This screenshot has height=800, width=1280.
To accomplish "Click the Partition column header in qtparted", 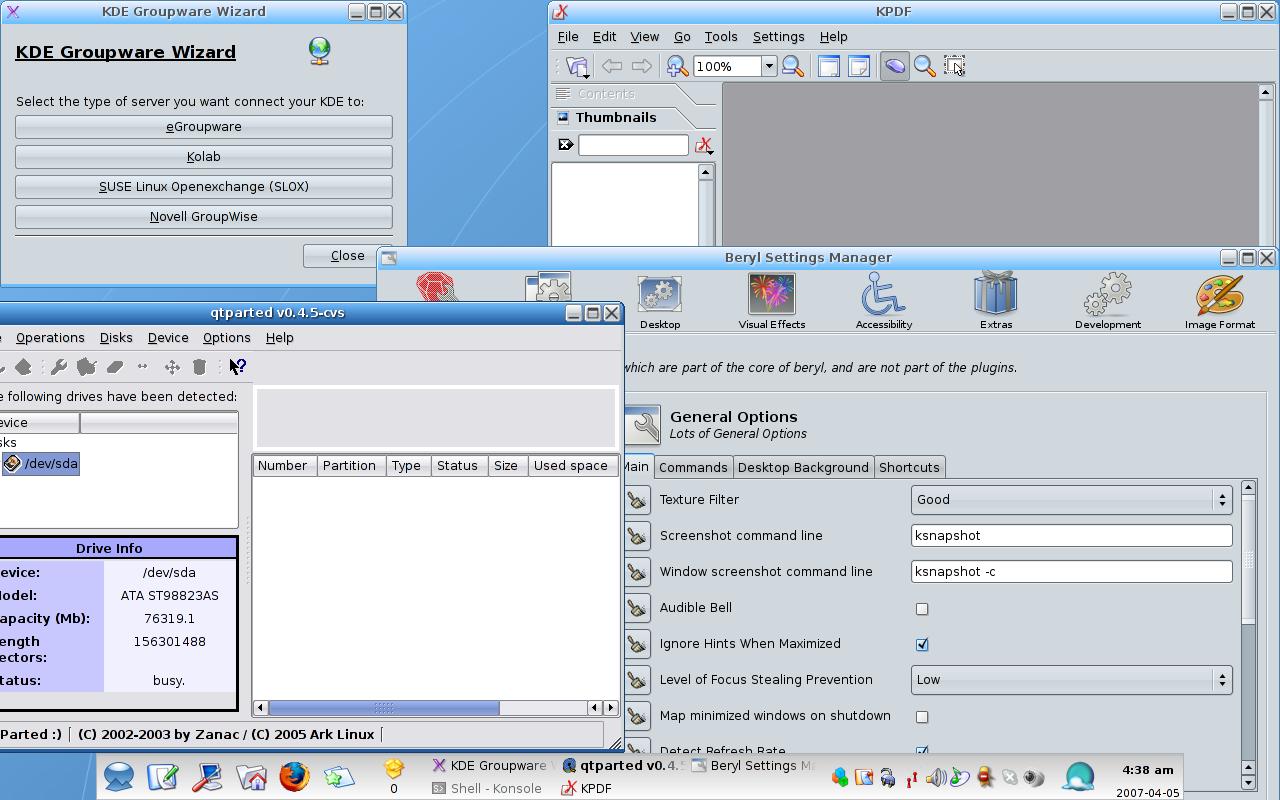I will click(349, 466).
